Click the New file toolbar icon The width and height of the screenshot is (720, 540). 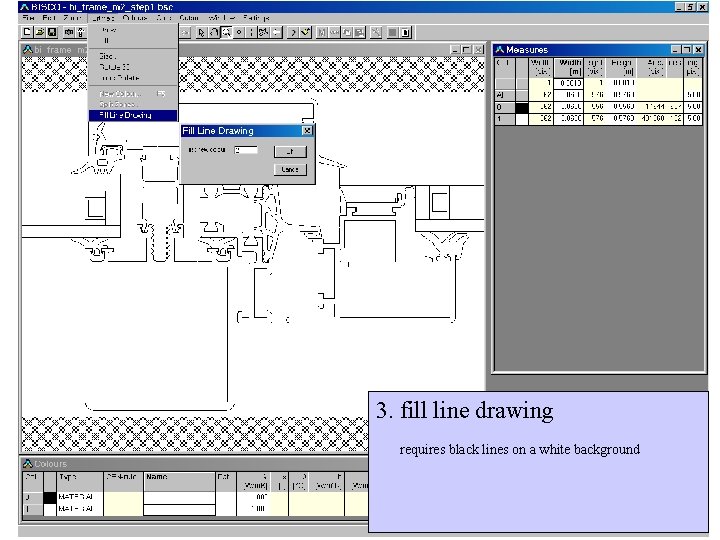28,32
